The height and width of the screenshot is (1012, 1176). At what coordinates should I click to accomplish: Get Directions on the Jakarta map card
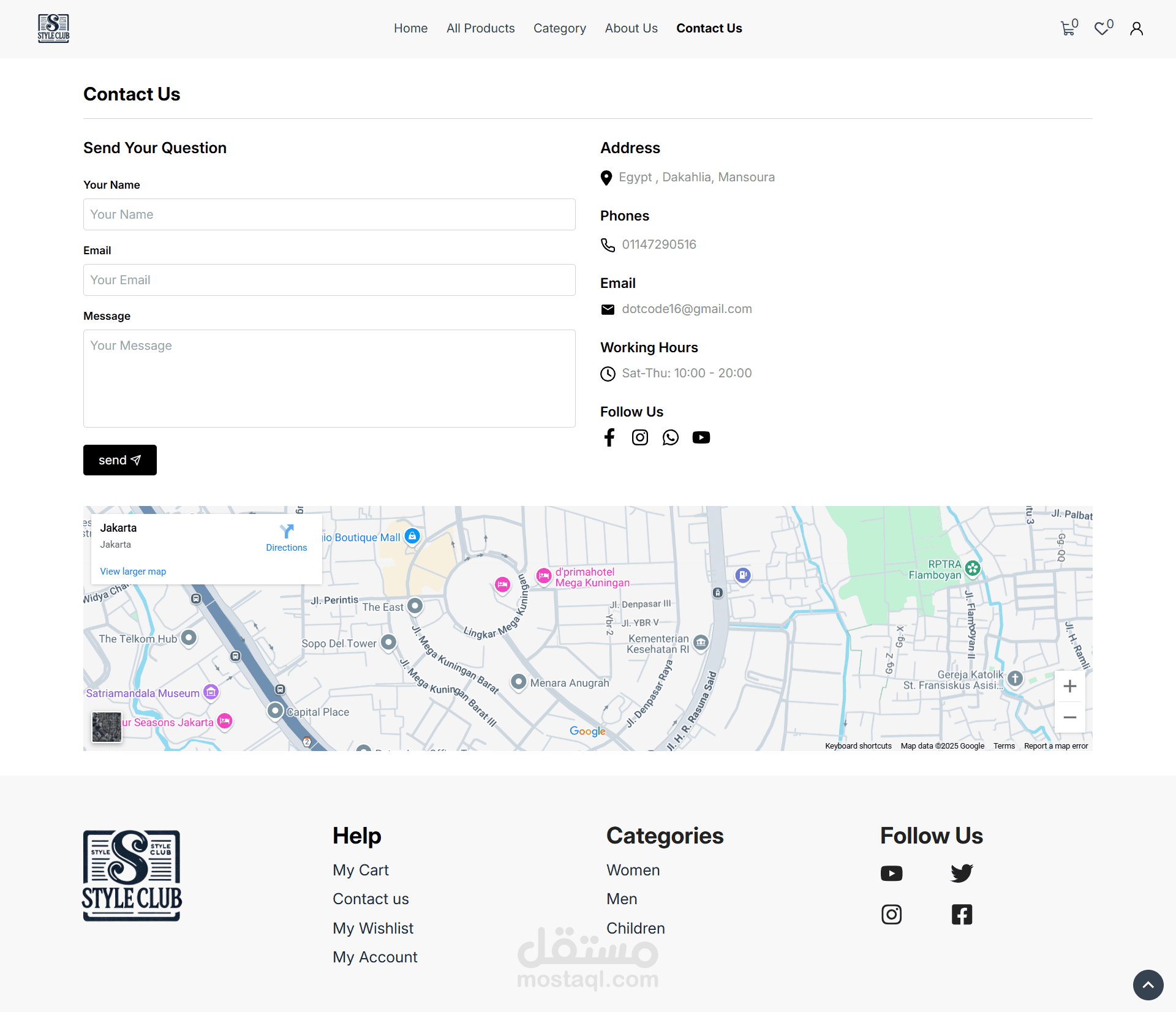pos(286,537)
